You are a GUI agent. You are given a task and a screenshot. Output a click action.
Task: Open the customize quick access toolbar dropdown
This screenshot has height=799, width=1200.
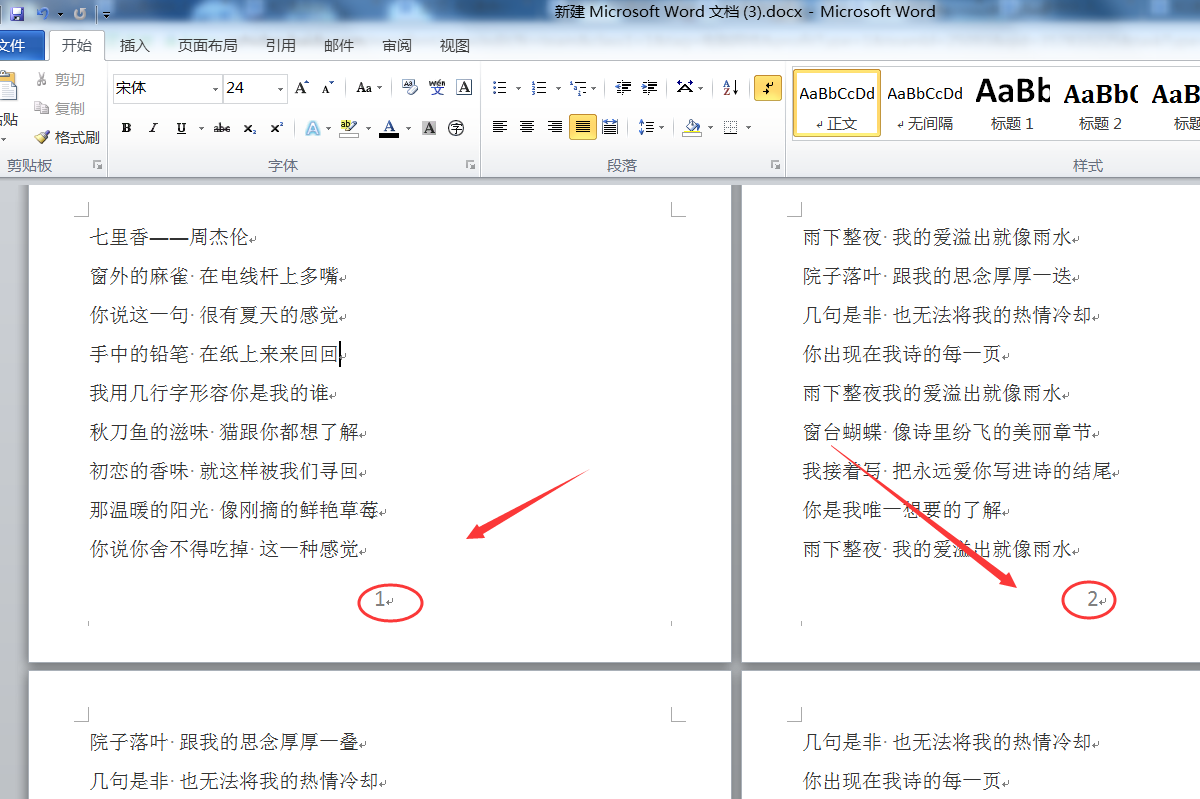coord(106,14)
